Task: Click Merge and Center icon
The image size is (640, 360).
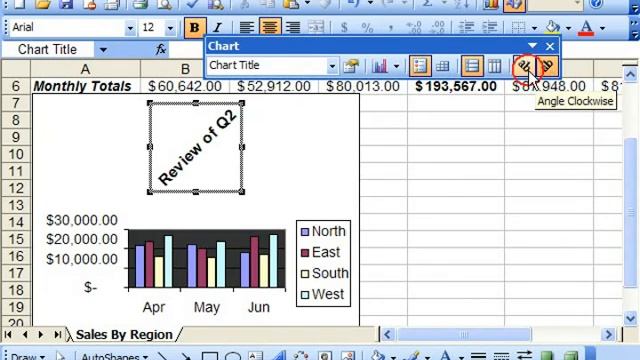Action: tap(316, 27)
